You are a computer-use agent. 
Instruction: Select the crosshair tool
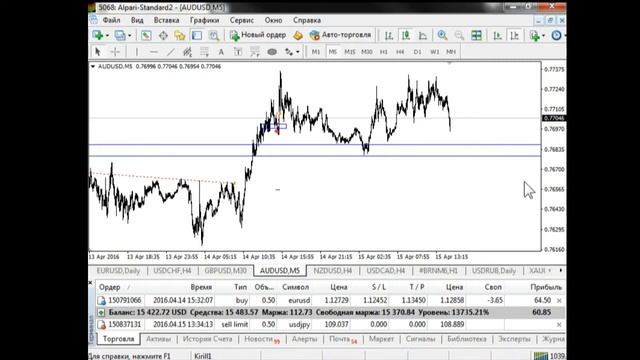(x=115, y=52)
